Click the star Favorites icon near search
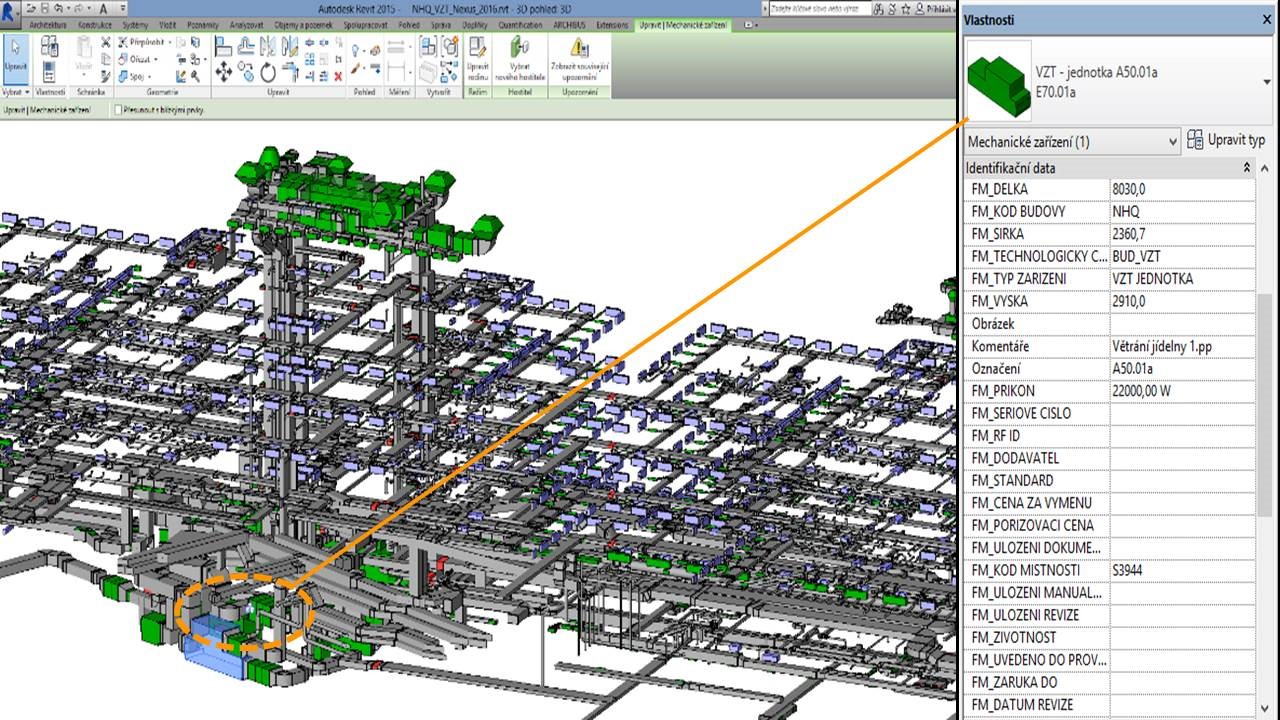Image resolution: width=1280 pixels, height=720 pixels. [905, 10]
